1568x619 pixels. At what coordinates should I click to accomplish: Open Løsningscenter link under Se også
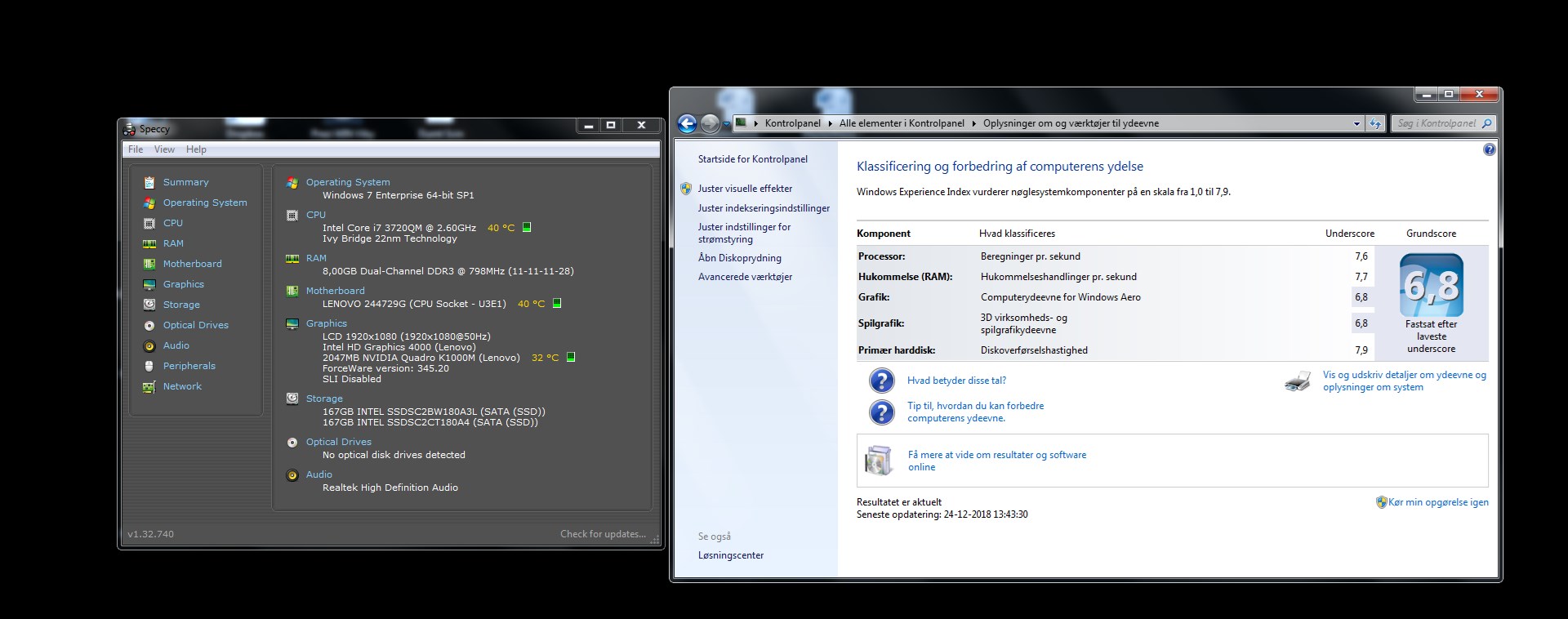pyautogui.click(x=730, y=555)
